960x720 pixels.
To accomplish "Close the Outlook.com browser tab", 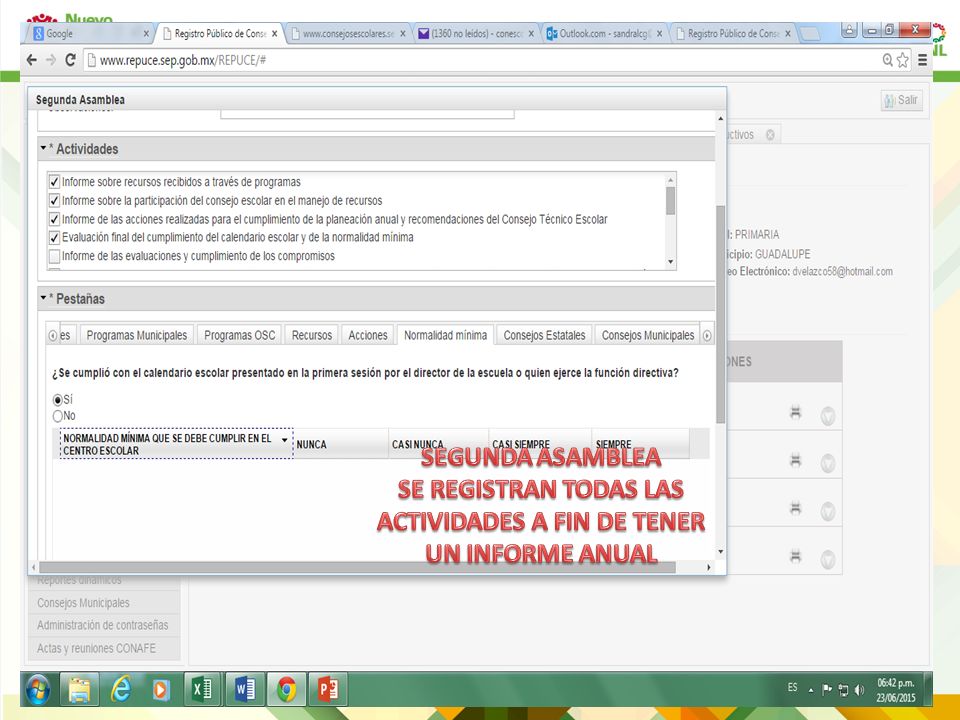I will (659, 34).
